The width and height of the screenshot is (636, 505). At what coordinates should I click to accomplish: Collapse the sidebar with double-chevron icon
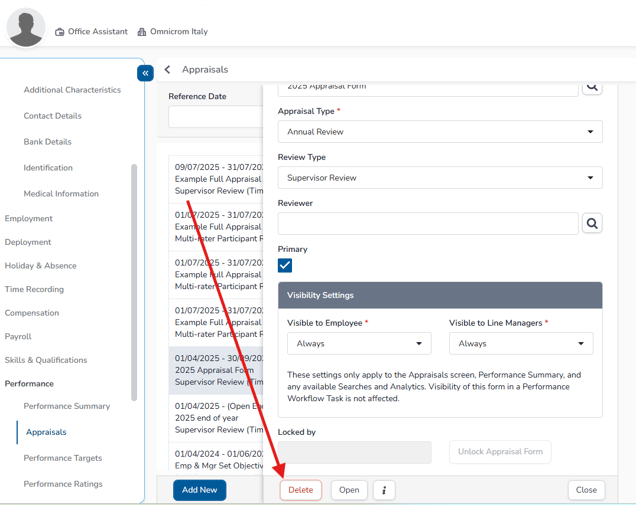pos(145,73)
